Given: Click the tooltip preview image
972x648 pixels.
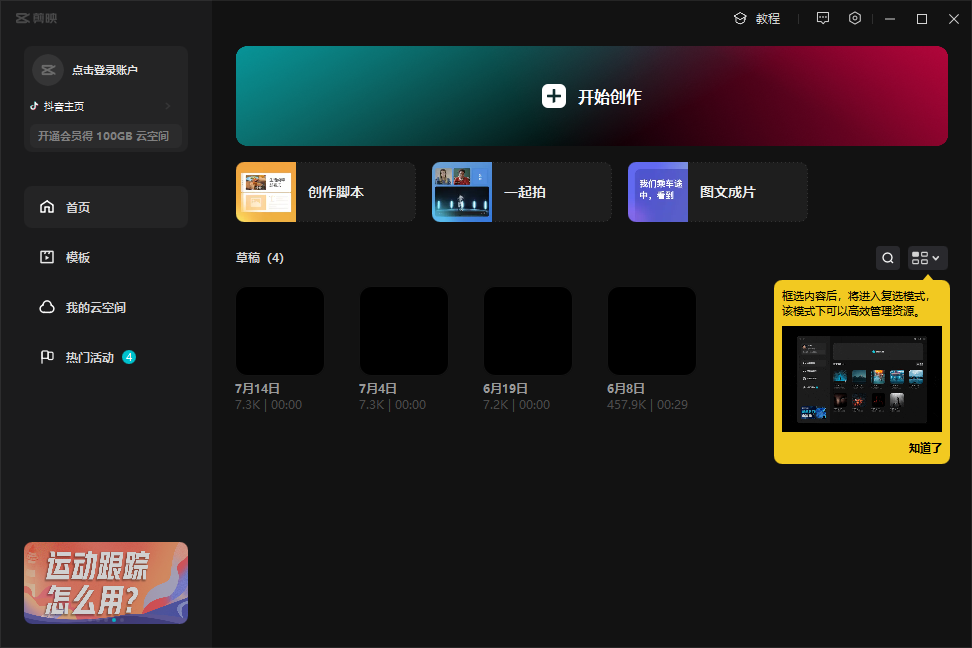Looking at the screenshot, I should point(862,379).
